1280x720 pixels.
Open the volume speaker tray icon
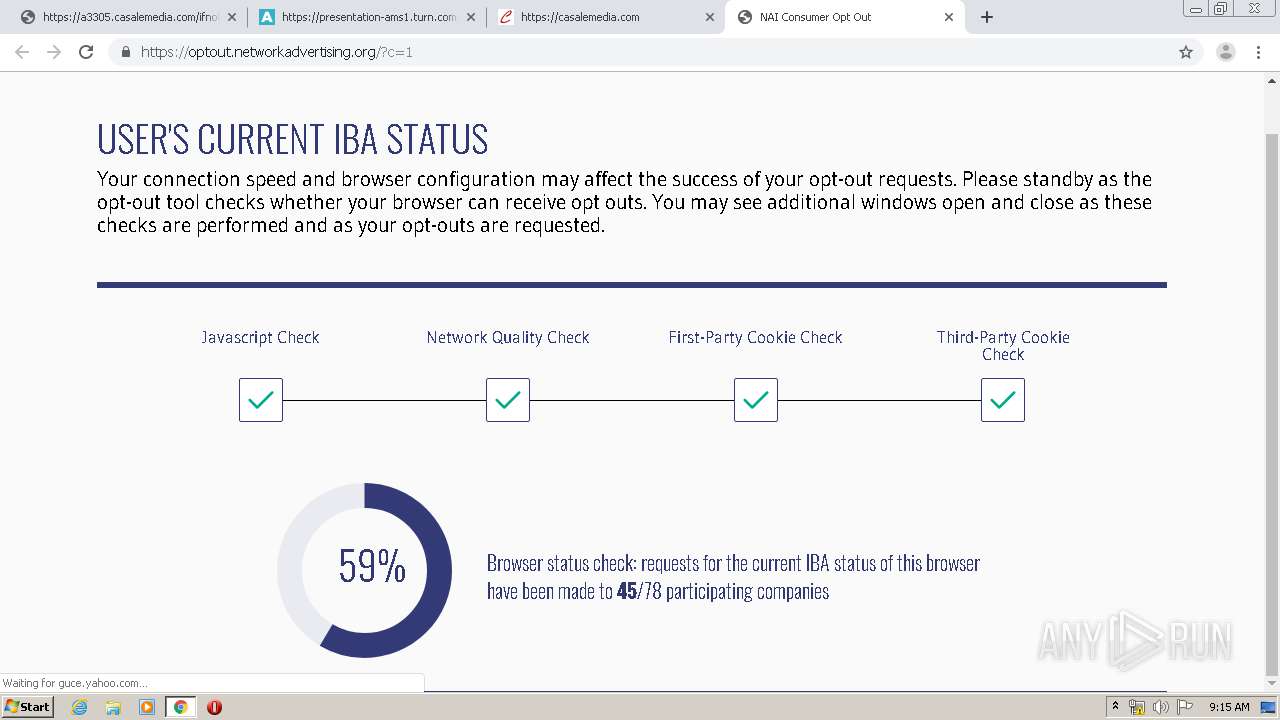[x=1160, y=707]
